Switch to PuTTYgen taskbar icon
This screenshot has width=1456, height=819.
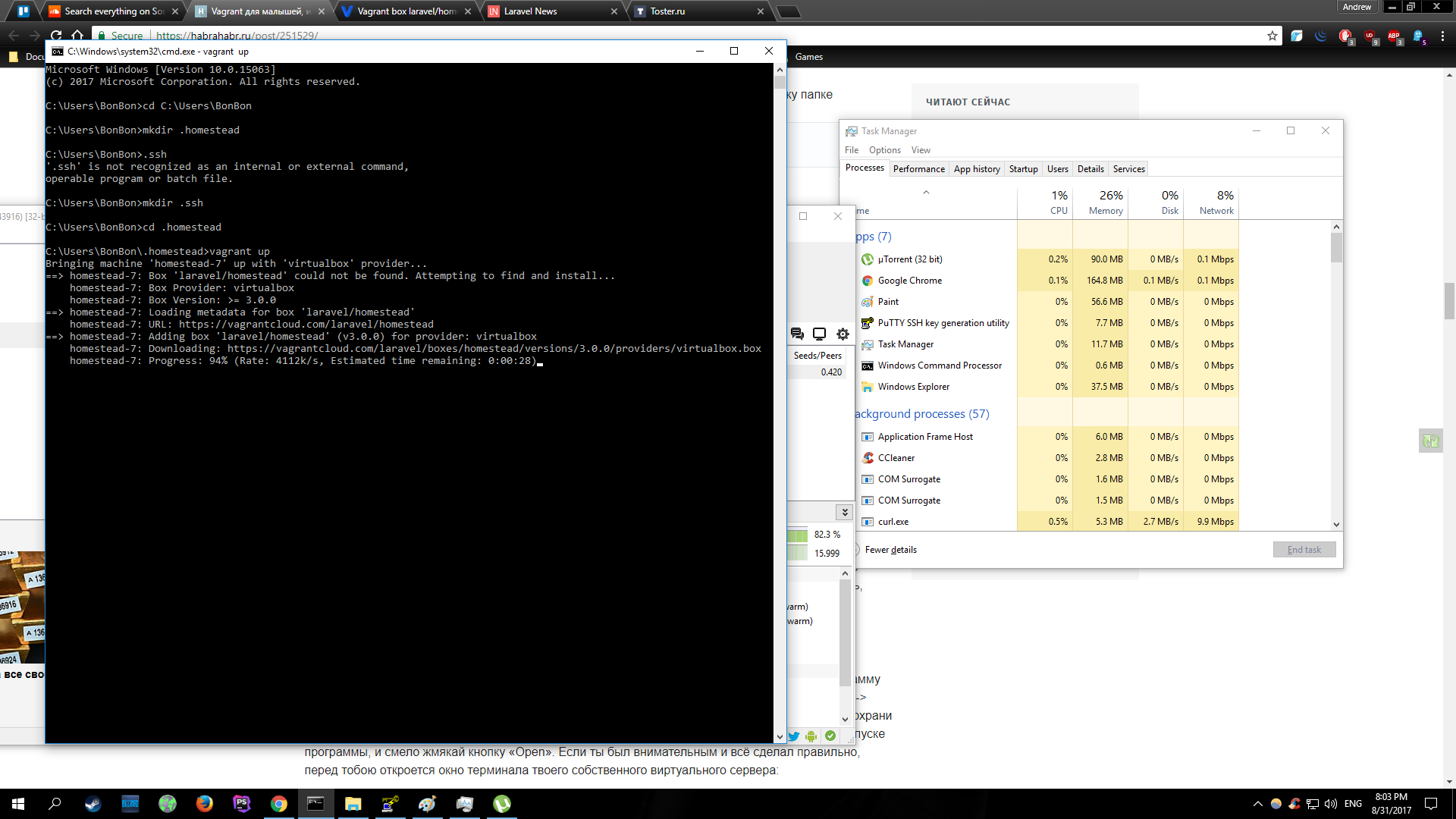[x=390, y=804]
